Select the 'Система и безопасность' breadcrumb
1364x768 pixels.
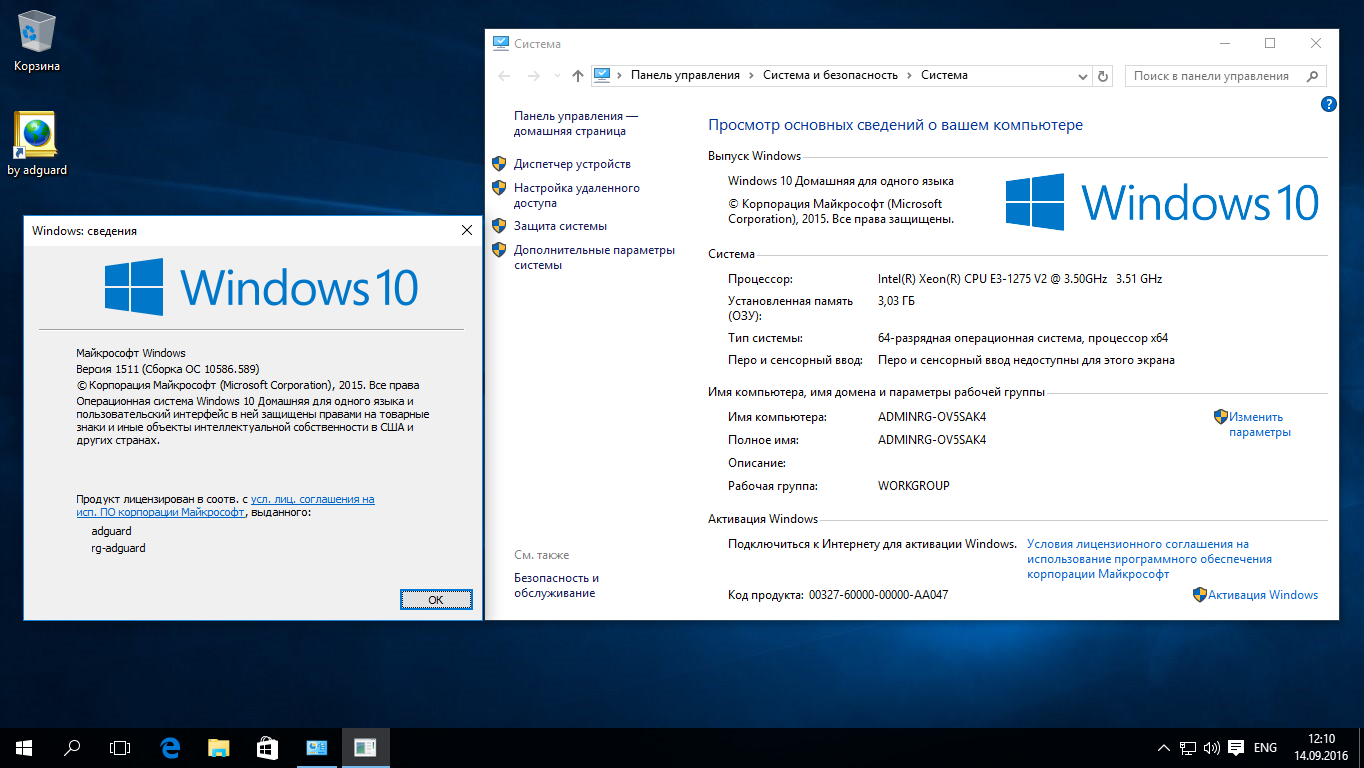[830, 75]
